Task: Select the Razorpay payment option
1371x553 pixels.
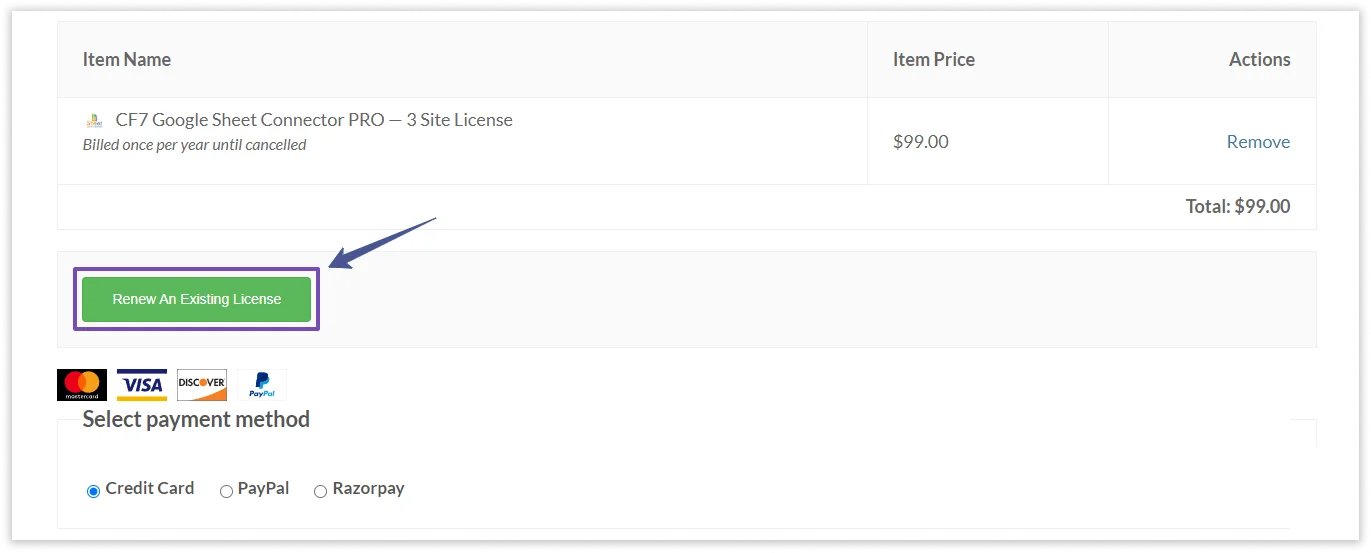Action: 321,491
